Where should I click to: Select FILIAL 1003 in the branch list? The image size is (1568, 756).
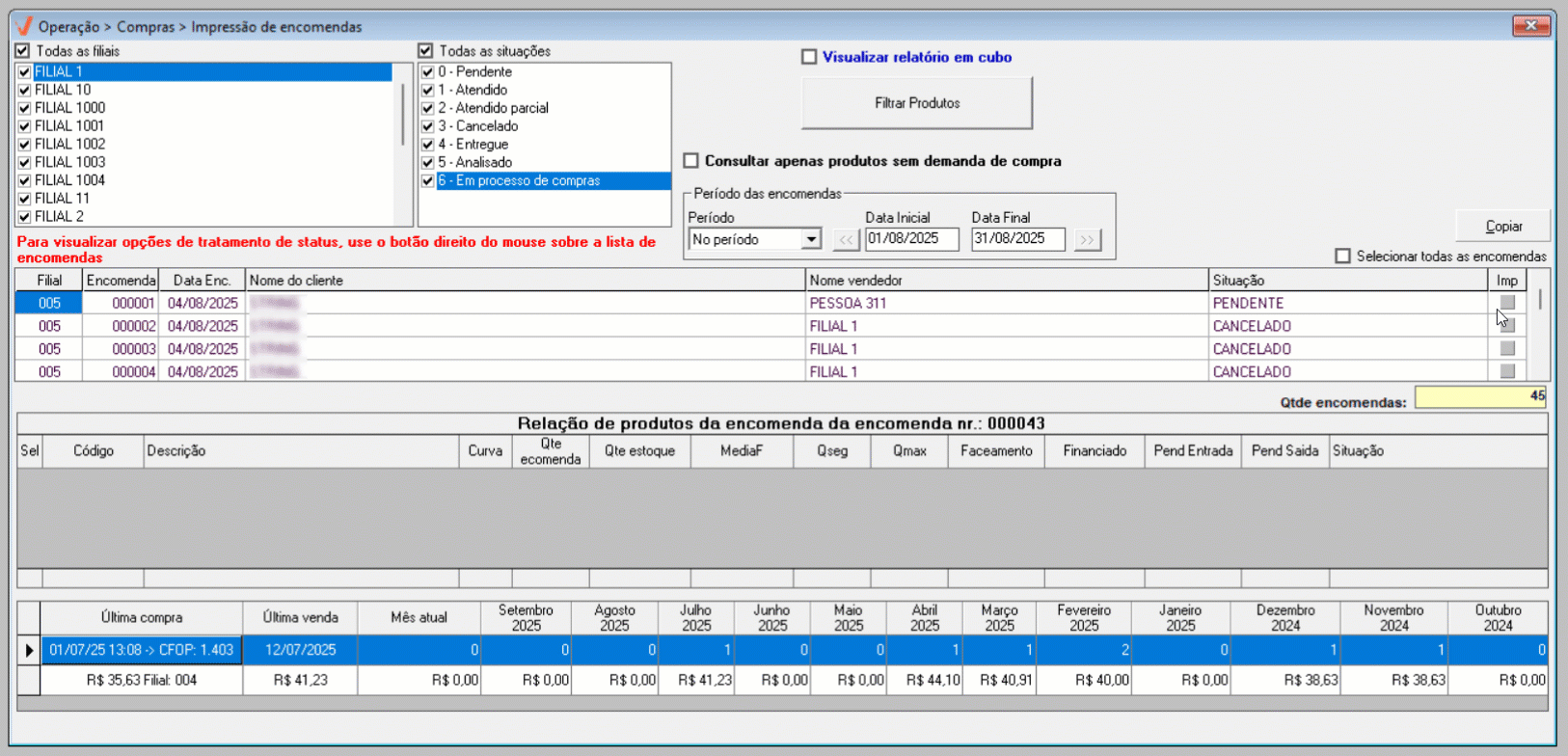click(70, 162)
